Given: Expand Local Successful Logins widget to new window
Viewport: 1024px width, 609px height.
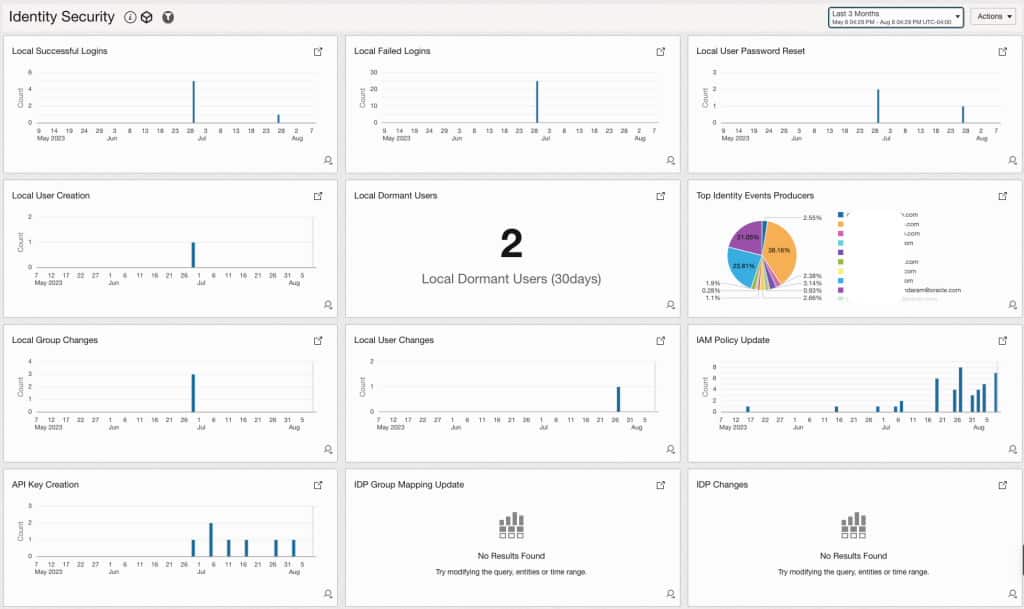Looking at the screenshot, I should point(317,50).
